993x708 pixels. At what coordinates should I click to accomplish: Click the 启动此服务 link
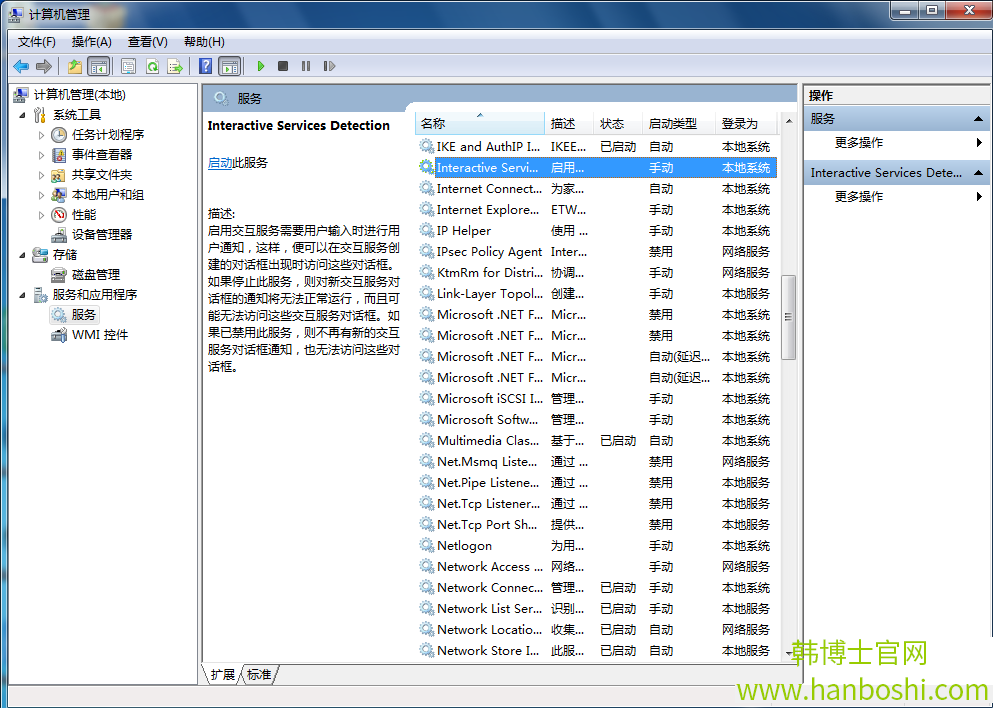pyautogui.click(x=222, y=163)
